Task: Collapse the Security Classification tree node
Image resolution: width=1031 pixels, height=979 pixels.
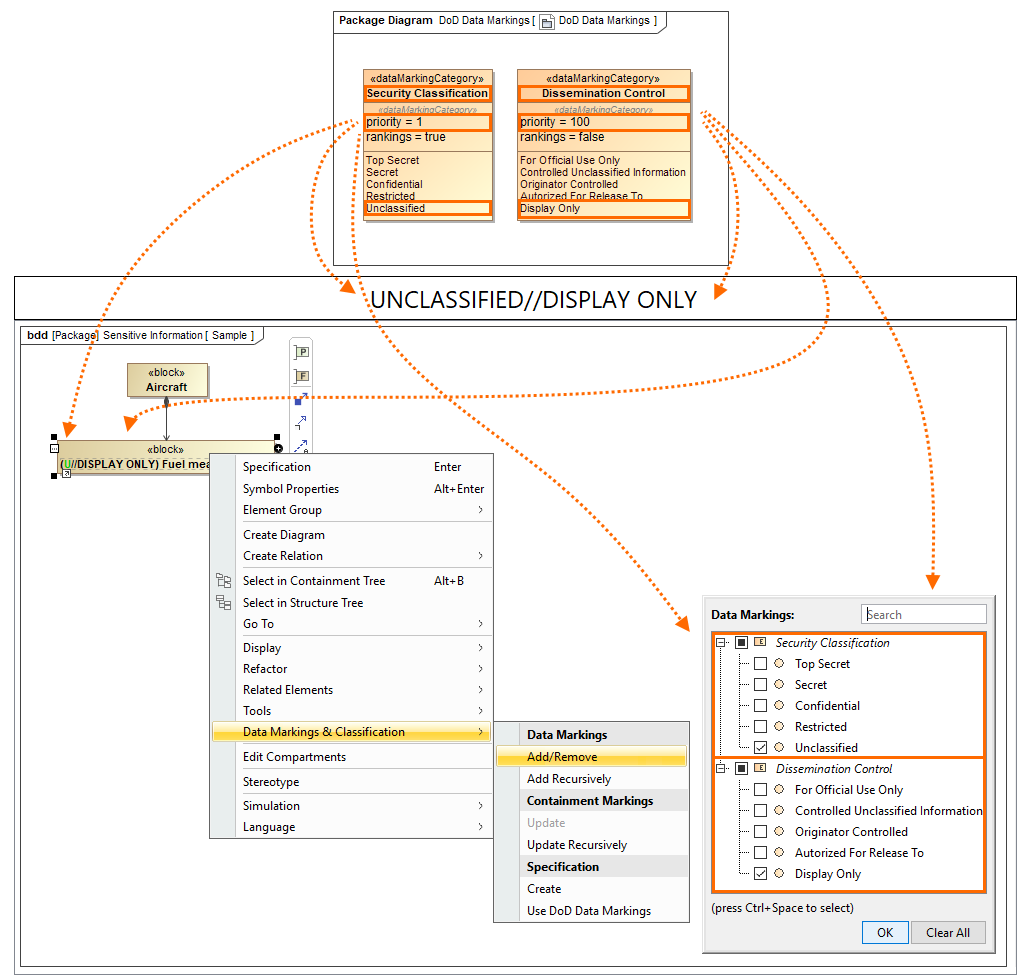Action: 721,642
